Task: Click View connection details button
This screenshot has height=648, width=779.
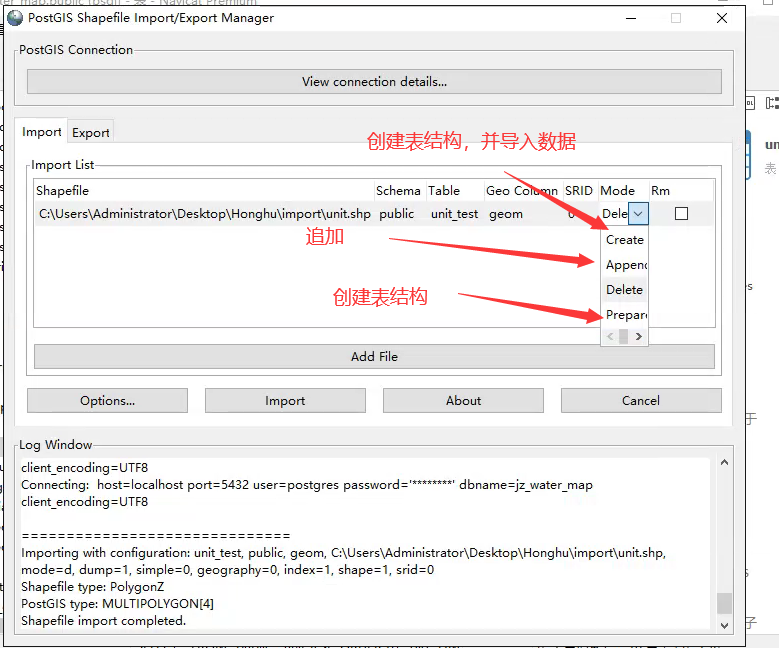Action: point(374,82)
